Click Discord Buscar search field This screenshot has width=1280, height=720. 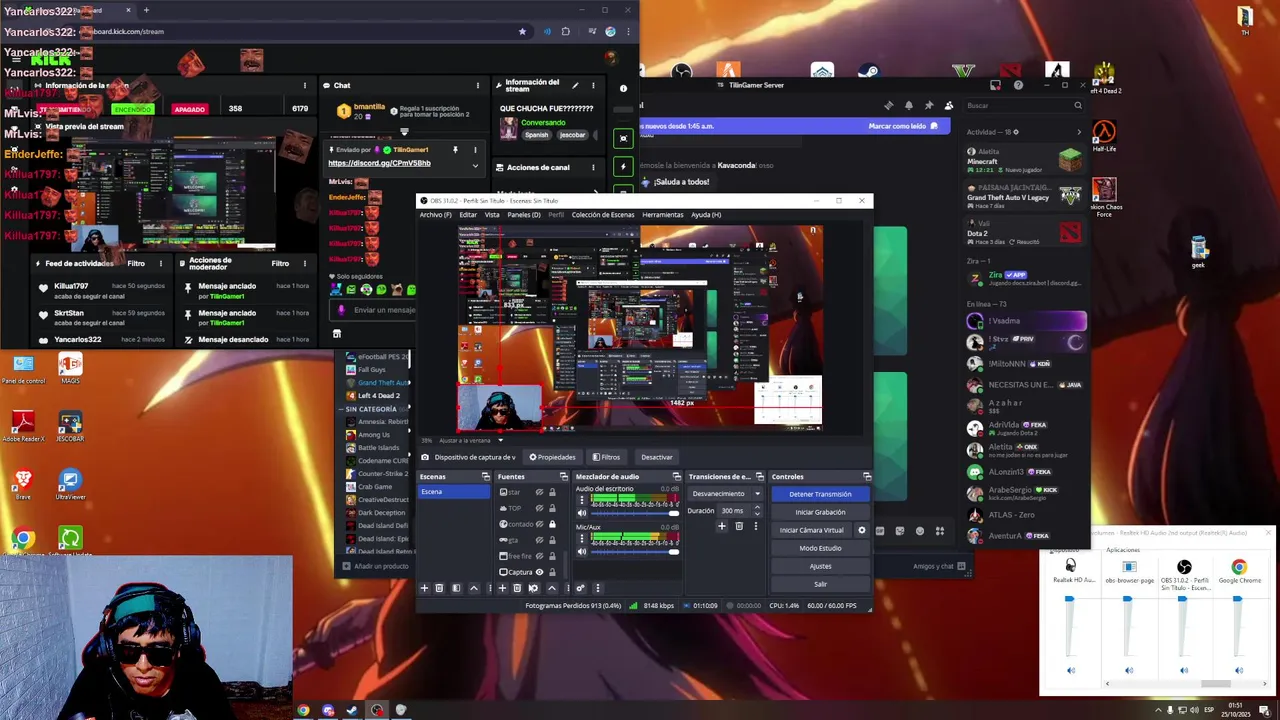point(1024,105)
